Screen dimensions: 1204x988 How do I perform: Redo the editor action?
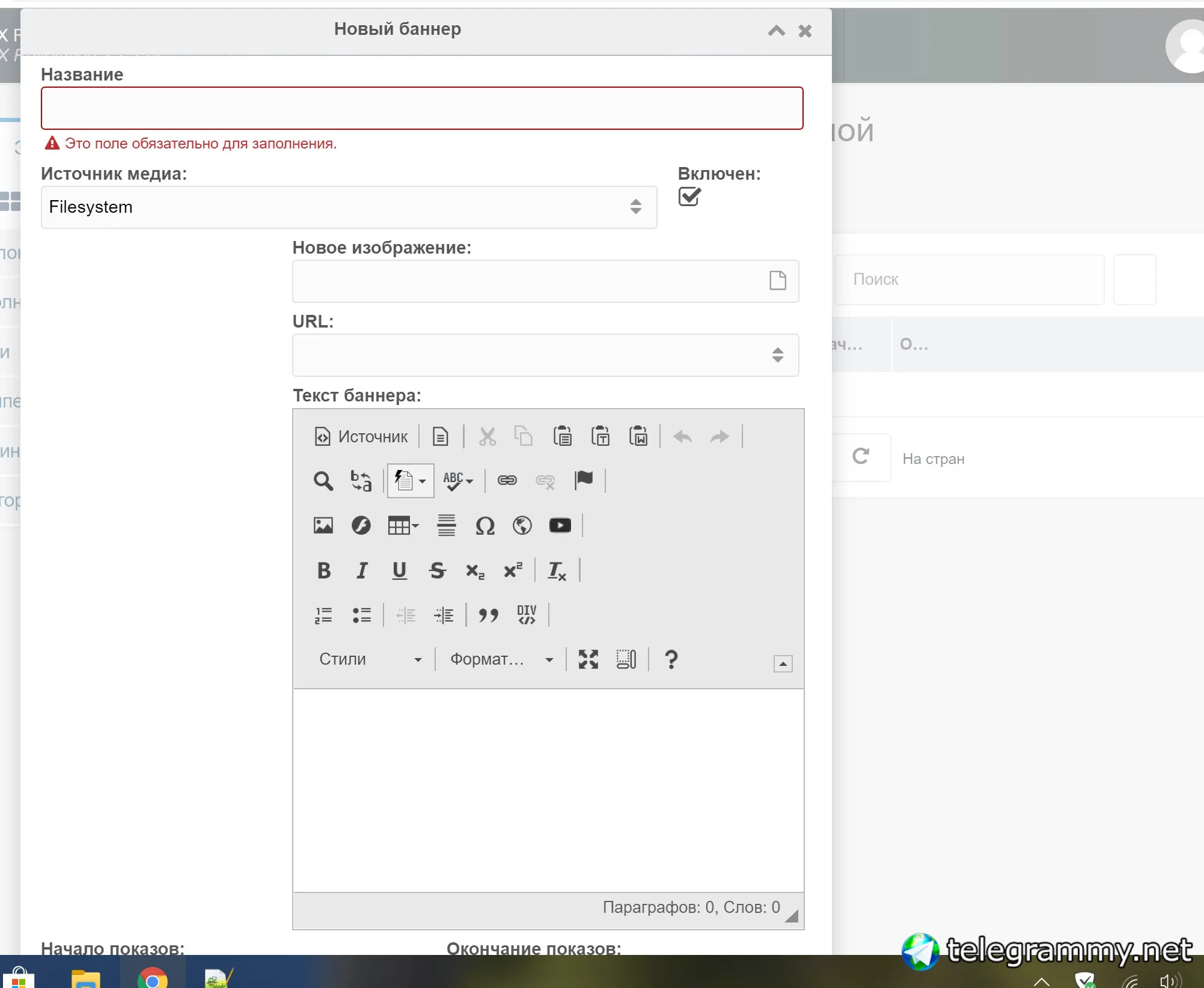point(720,436)
